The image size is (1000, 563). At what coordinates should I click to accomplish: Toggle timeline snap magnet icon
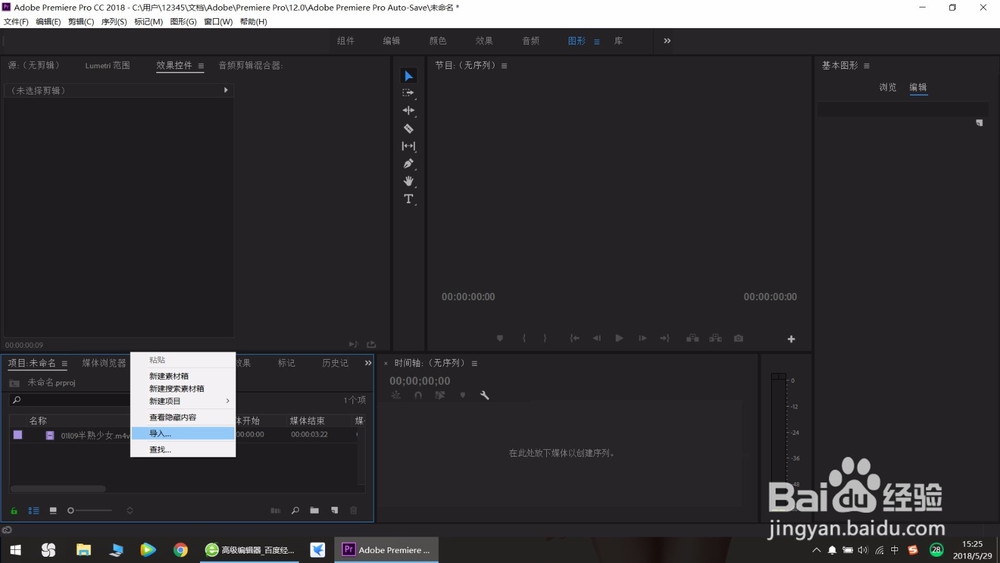click(x=418, y=395)
